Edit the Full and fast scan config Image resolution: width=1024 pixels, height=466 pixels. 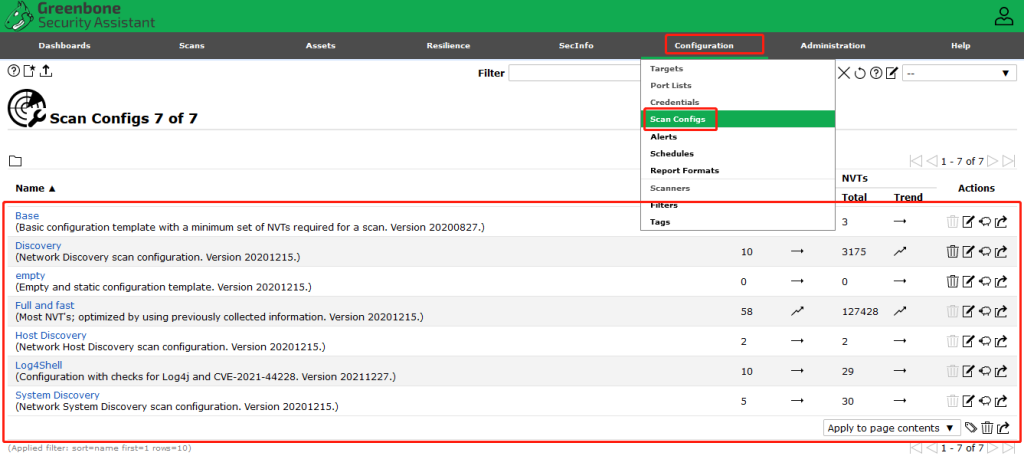968,312
